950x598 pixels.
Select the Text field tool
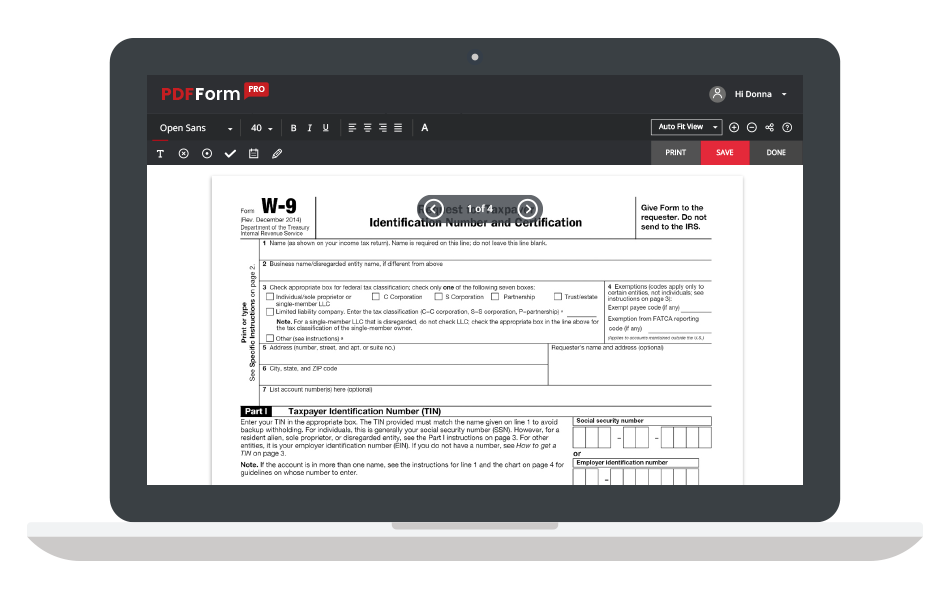point(160,154)
